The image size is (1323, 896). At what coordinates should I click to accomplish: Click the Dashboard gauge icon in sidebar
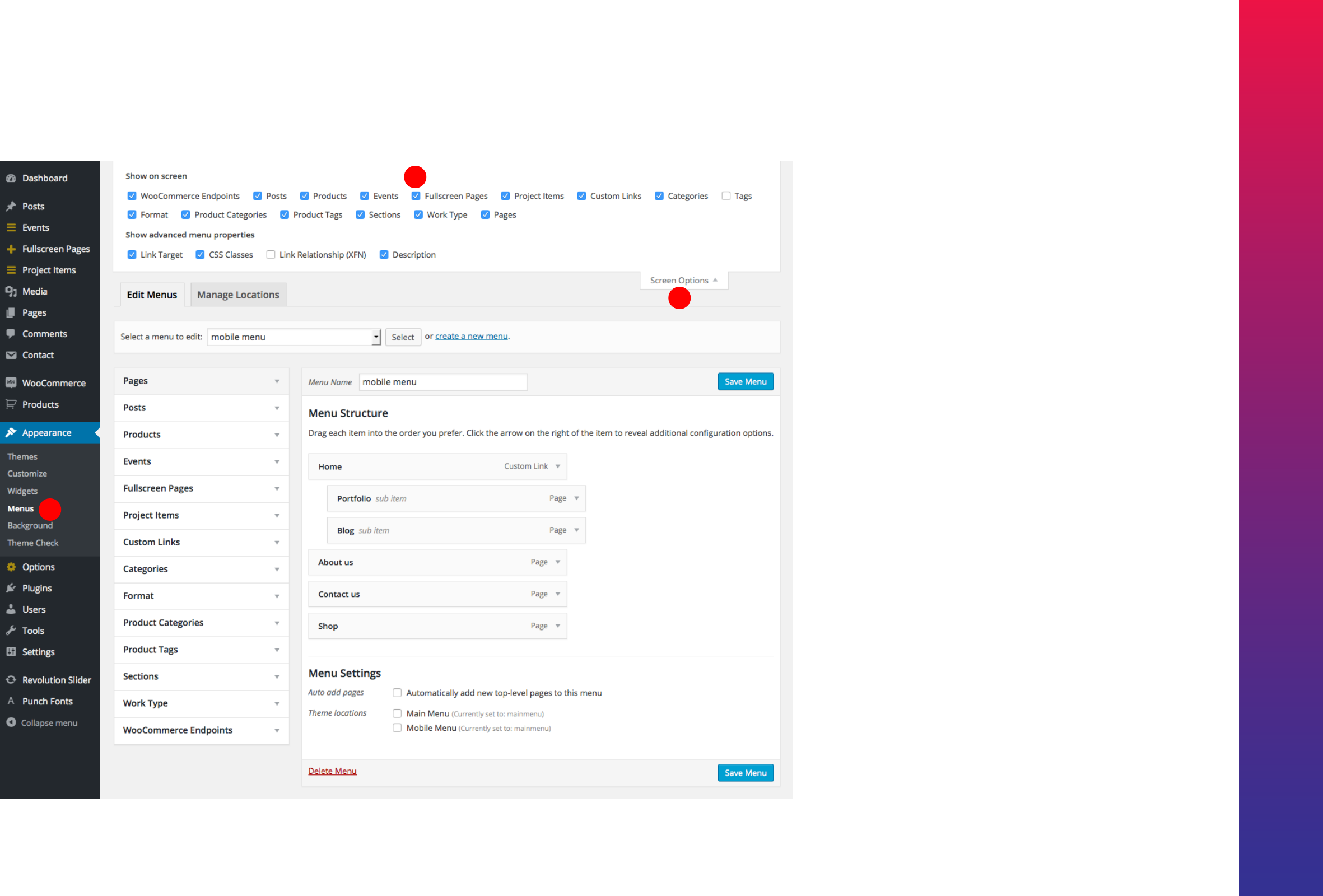point(11,178)
